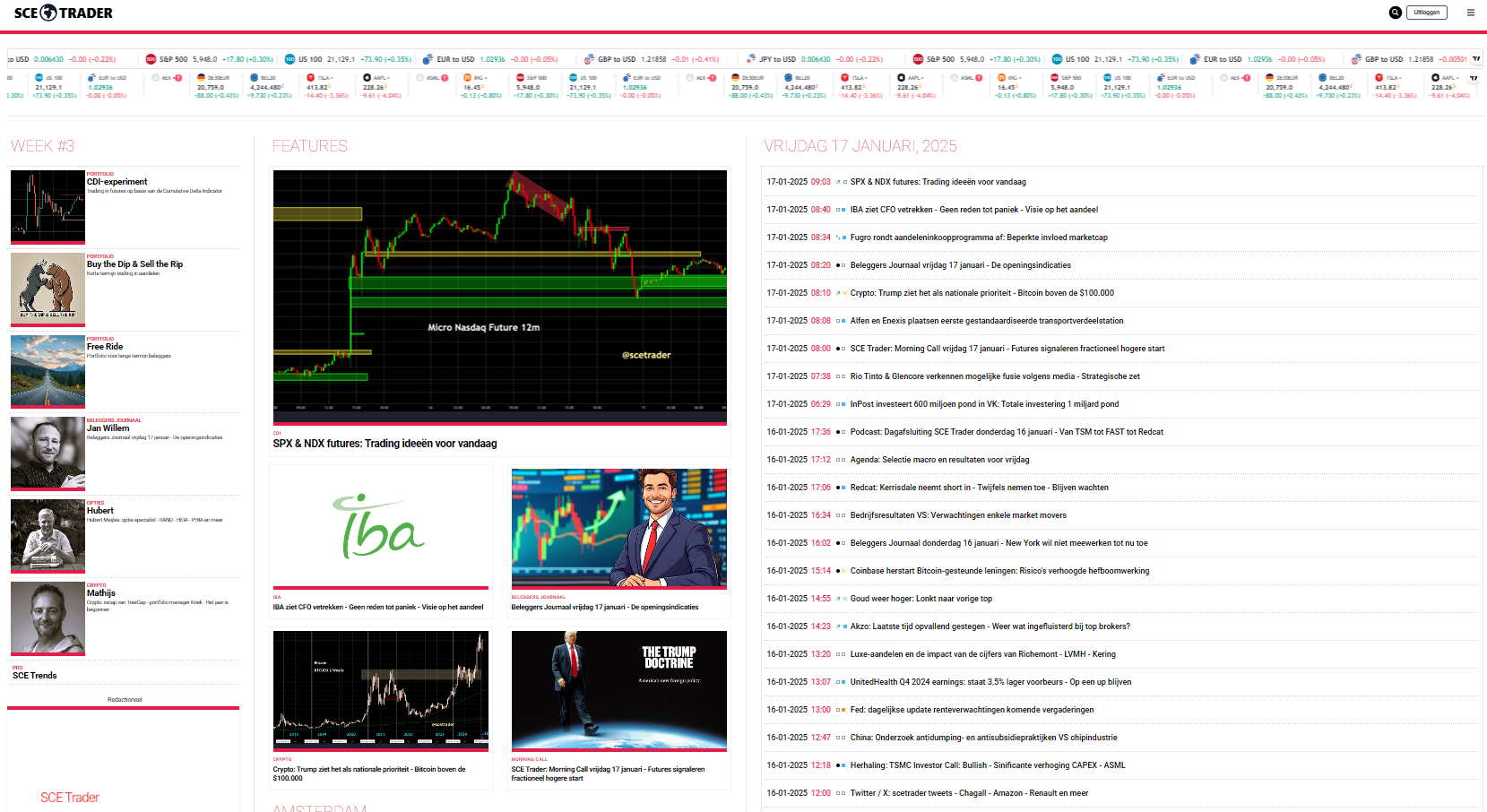Open the cartoon trader feature image

click(619, 528)
